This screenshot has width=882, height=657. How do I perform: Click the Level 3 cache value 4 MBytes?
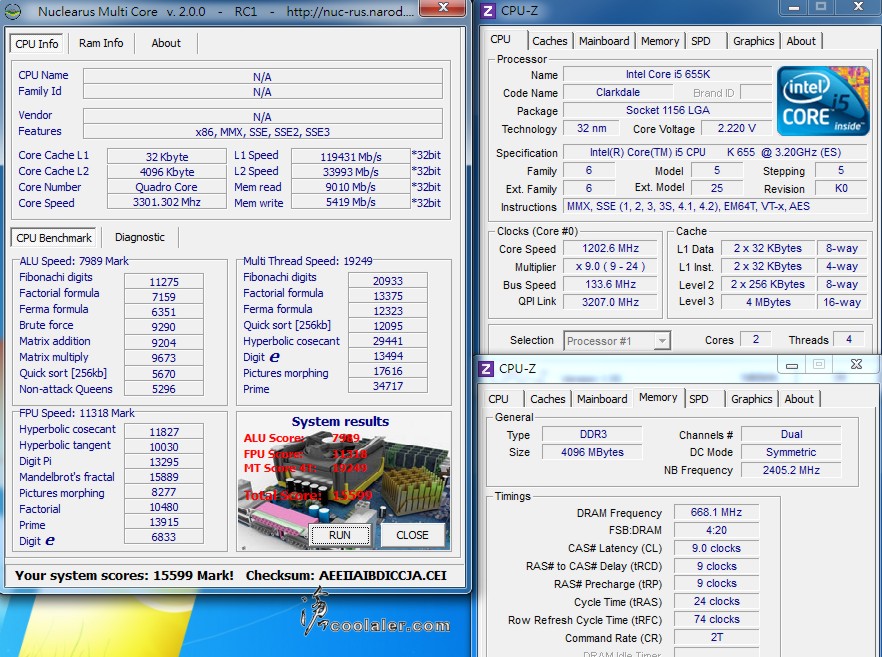coord(768,302)
